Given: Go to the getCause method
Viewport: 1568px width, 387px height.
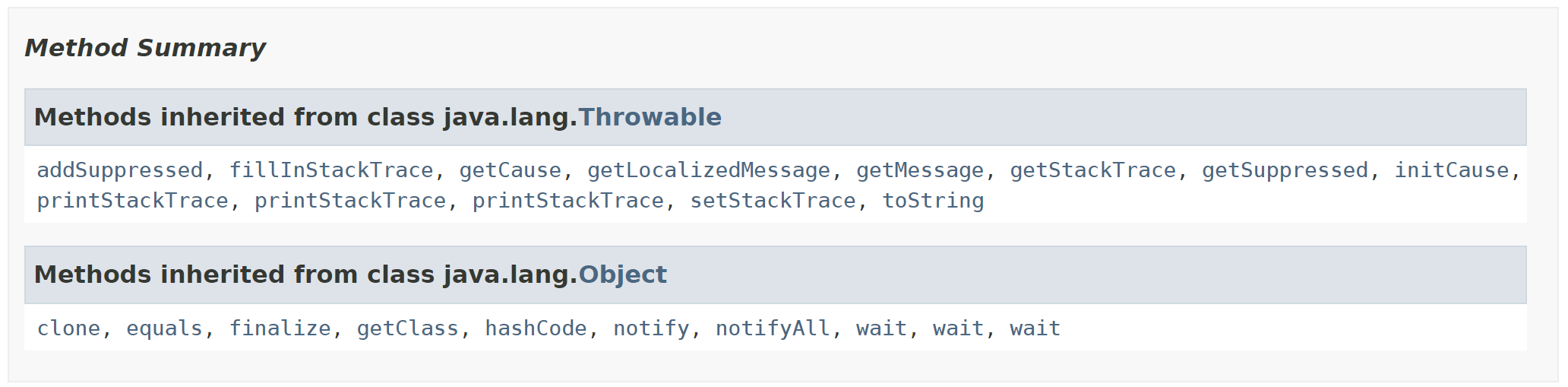Looking at the screenshot, I should pos(510,170).
